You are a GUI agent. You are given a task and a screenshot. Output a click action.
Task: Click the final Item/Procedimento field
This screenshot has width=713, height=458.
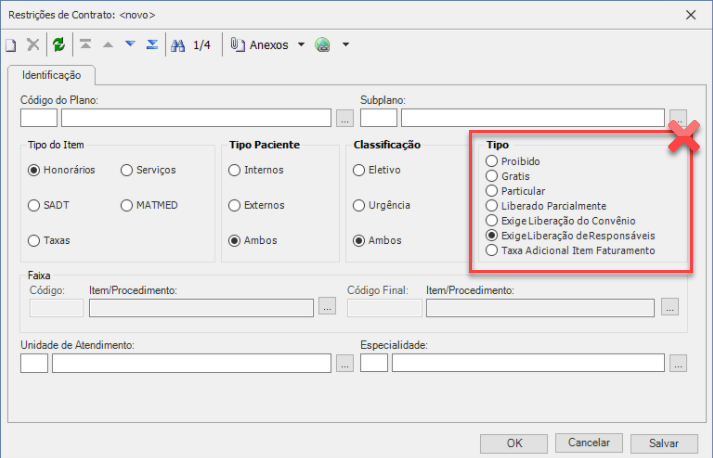540,308
